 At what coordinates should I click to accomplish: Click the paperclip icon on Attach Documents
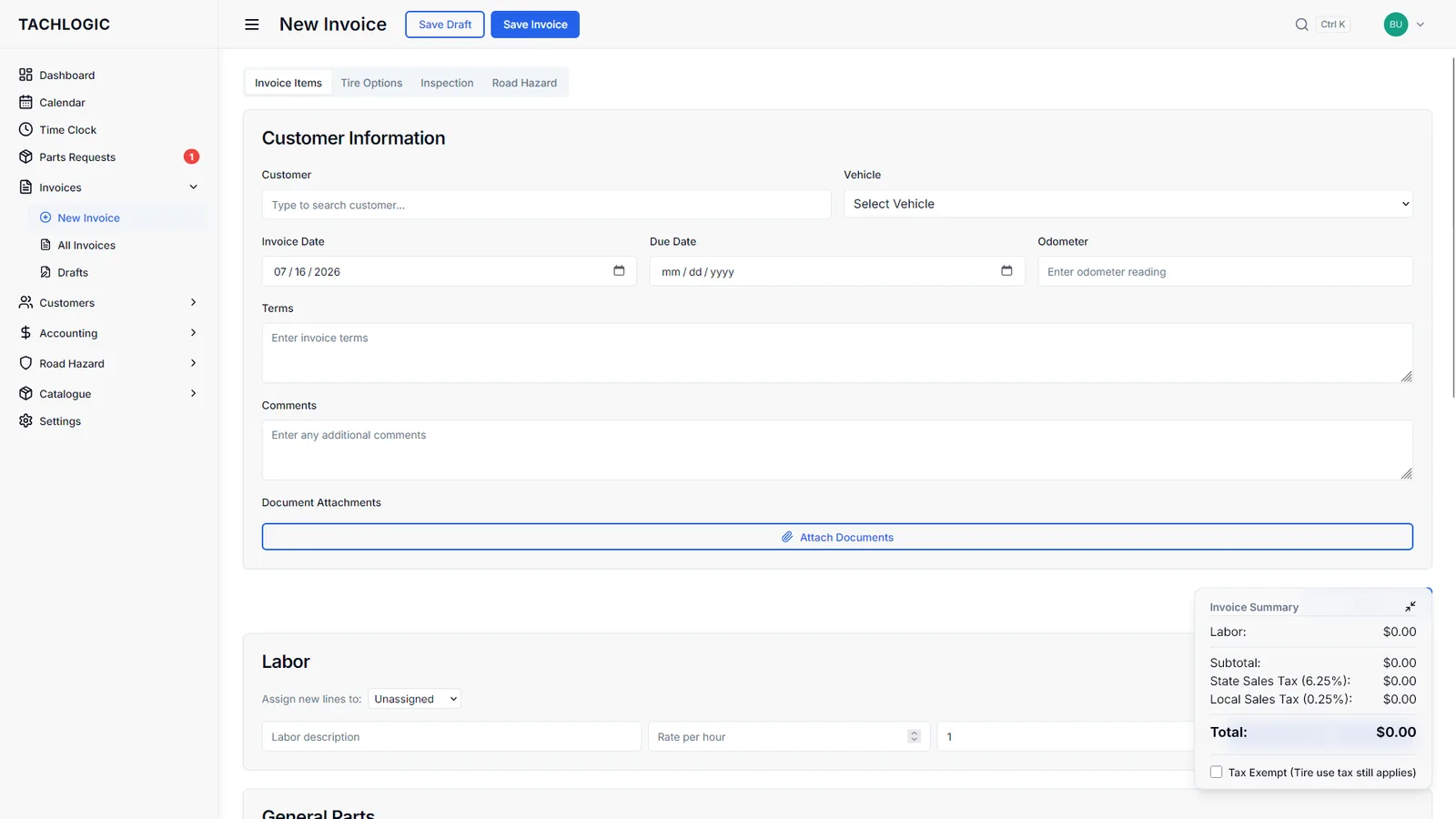787,537
